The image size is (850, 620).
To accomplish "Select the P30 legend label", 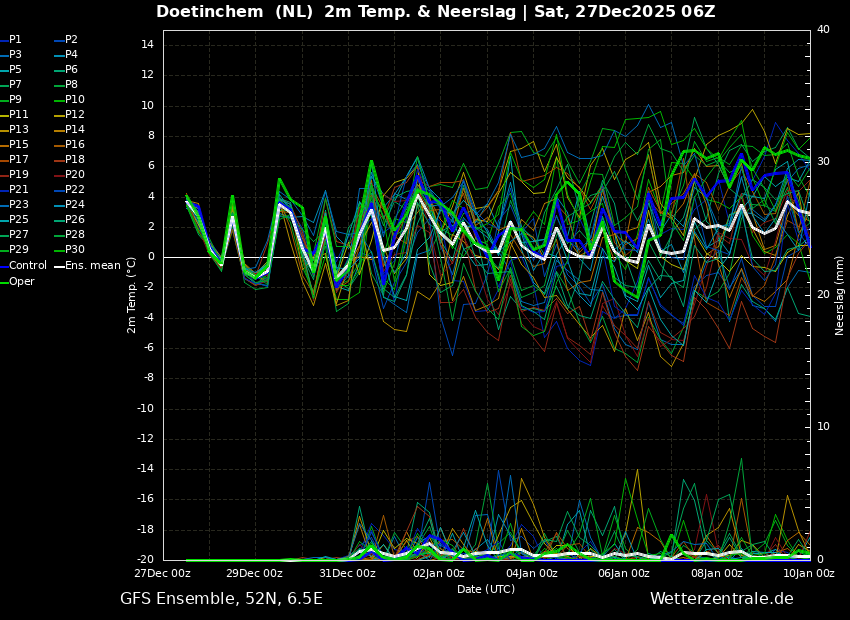I will pos(75,250).
